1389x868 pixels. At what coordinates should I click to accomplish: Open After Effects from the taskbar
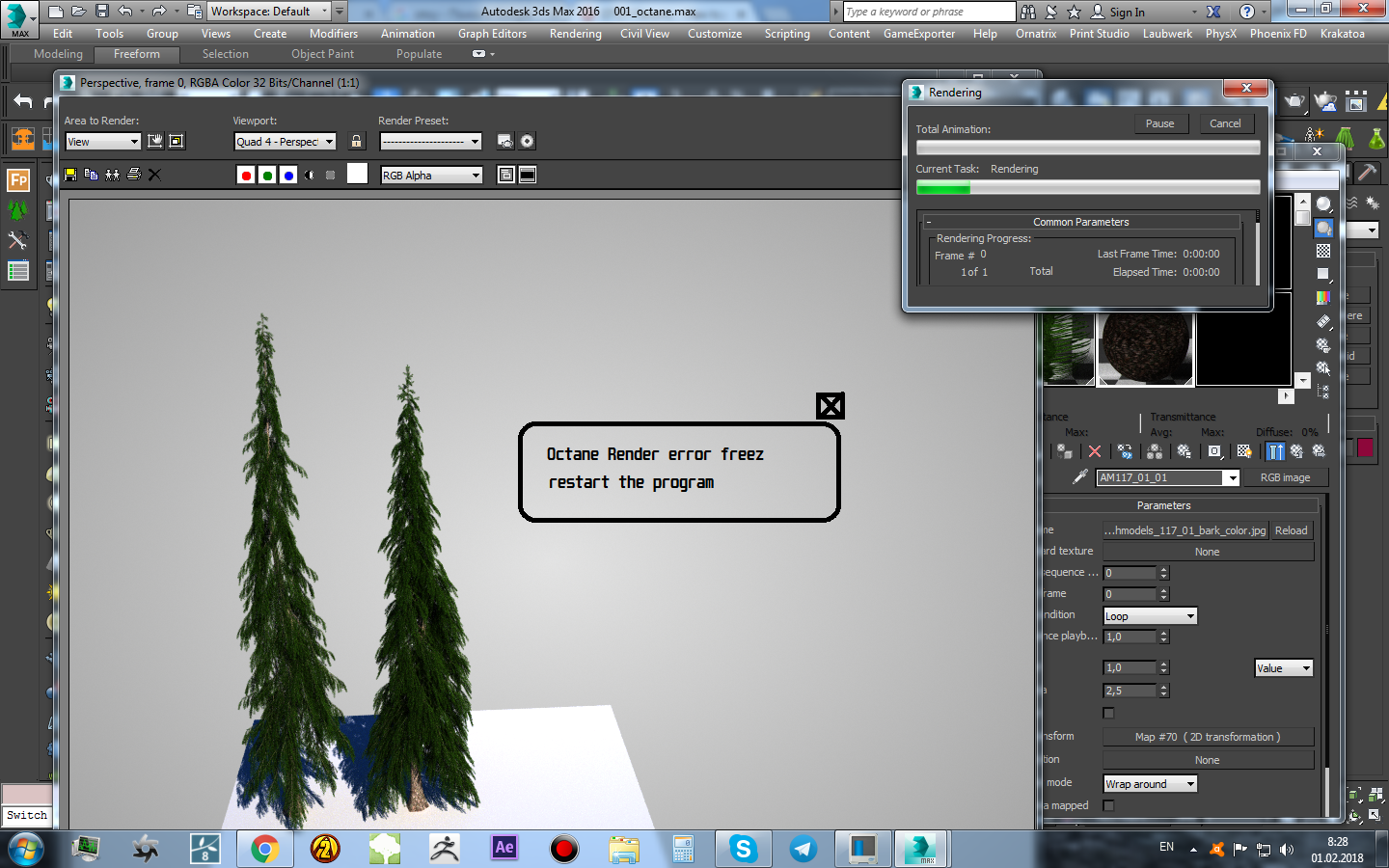pos(504,849)
